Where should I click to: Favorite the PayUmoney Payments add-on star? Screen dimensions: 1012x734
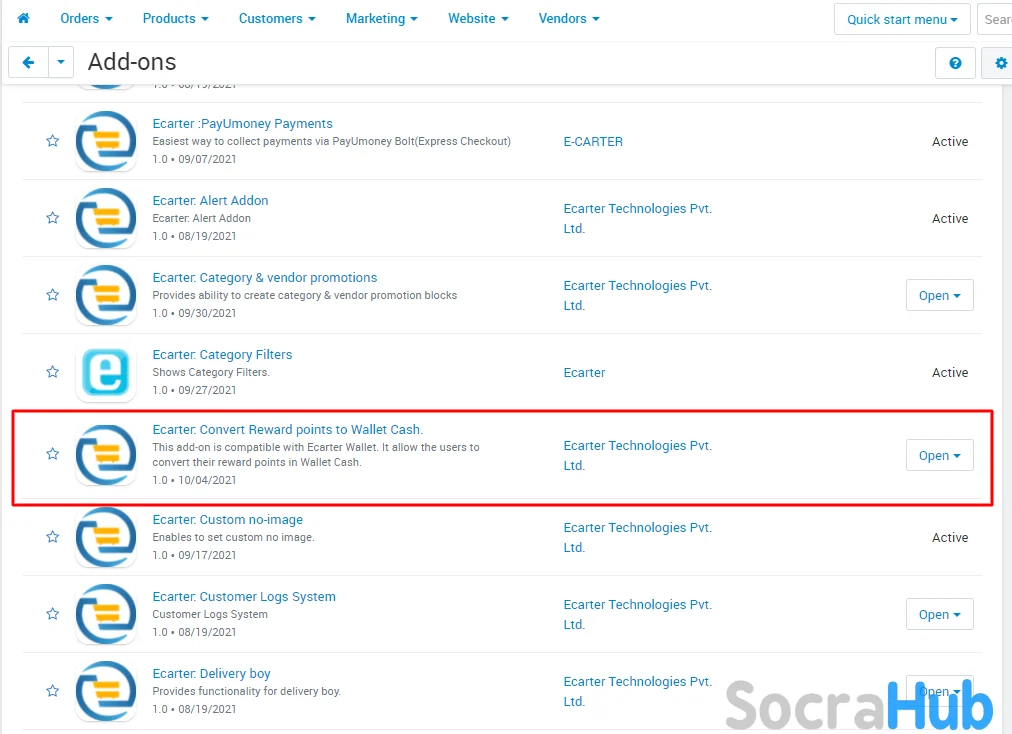pyautogui.click(x=53, y=141)
